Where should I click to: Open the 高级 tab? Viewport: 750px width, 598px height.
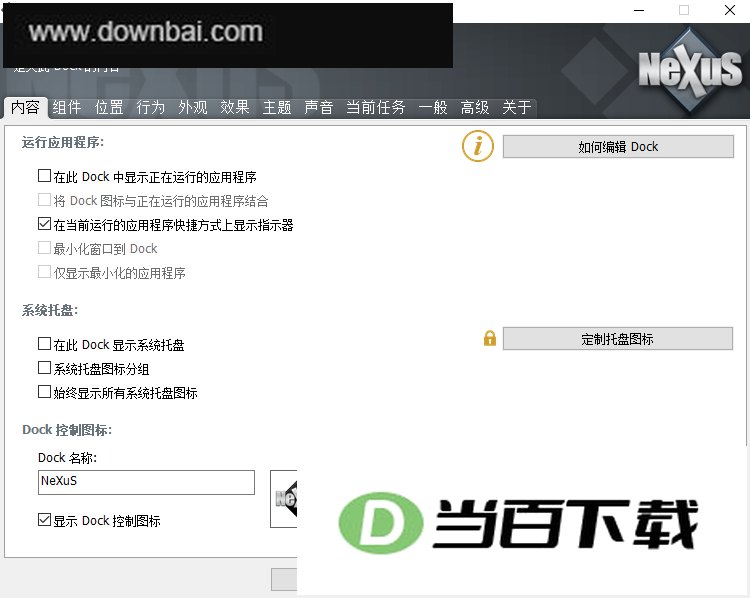(475, 107)
